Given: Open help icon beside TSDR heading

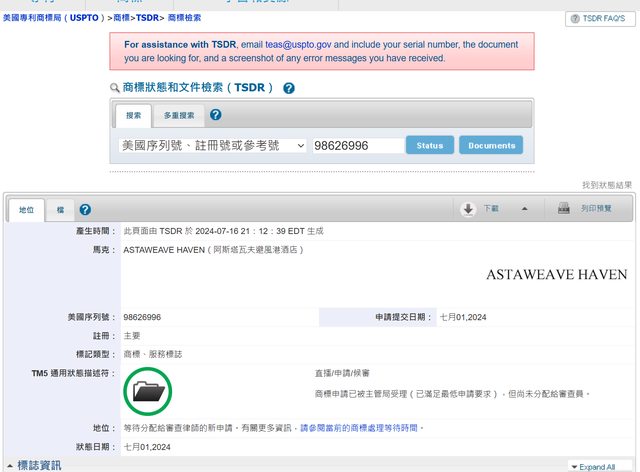Looking at the screenshot, I should pos(289,88).
